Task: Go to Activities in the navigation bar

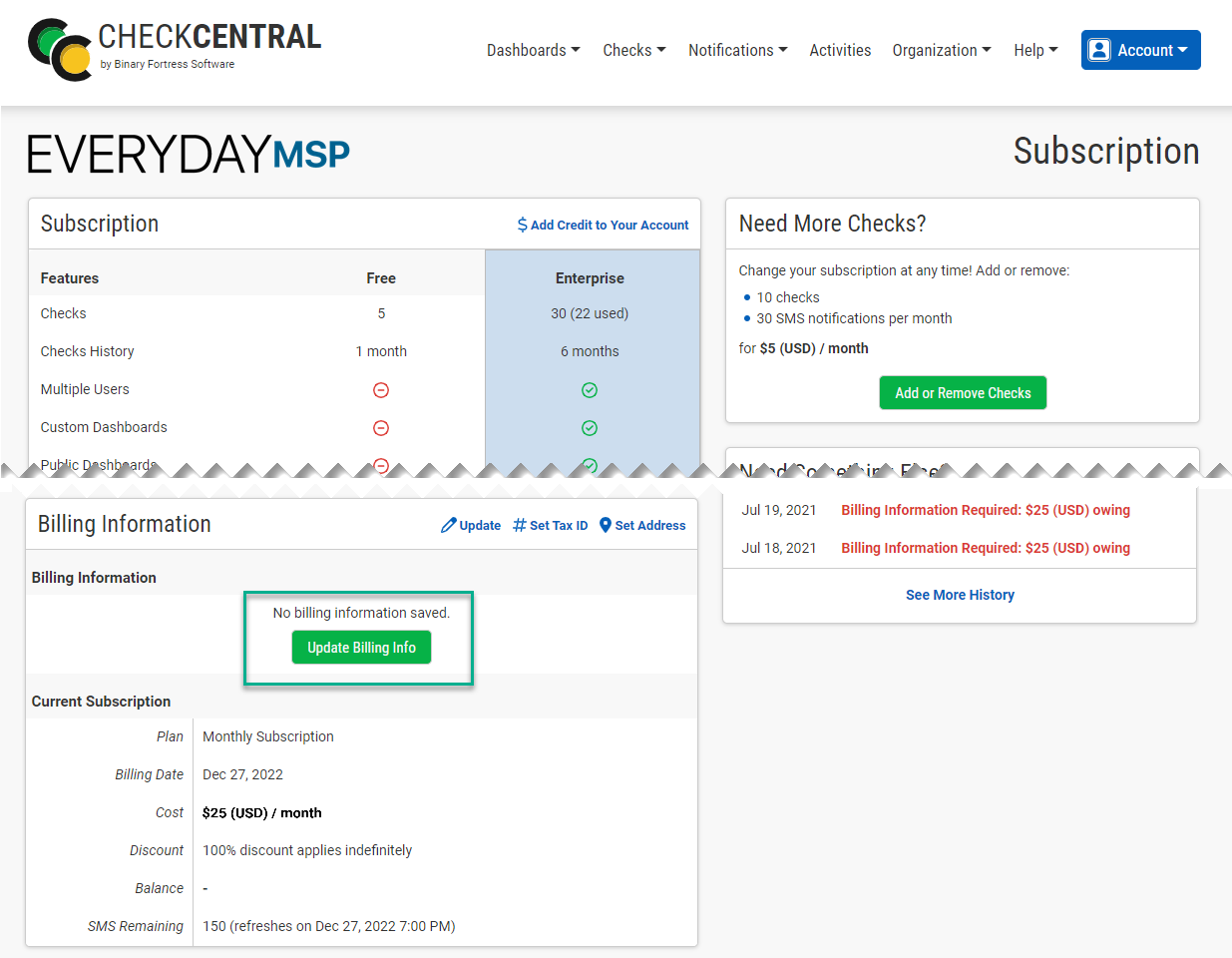Action: pyautogui.click(x=840, y=50)
